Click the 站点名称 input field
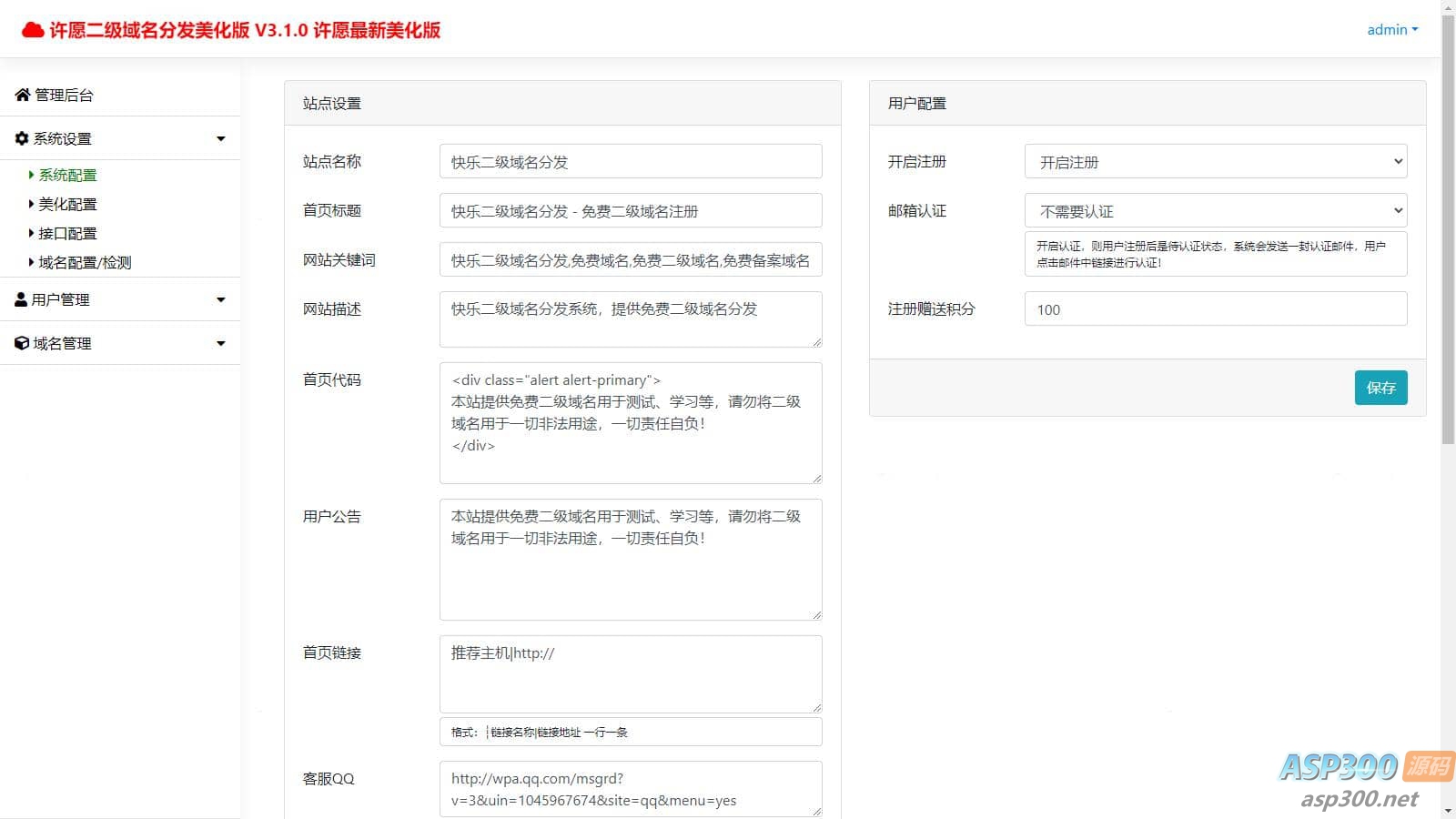The image size is (1456, 819). (x=630, y=162)
